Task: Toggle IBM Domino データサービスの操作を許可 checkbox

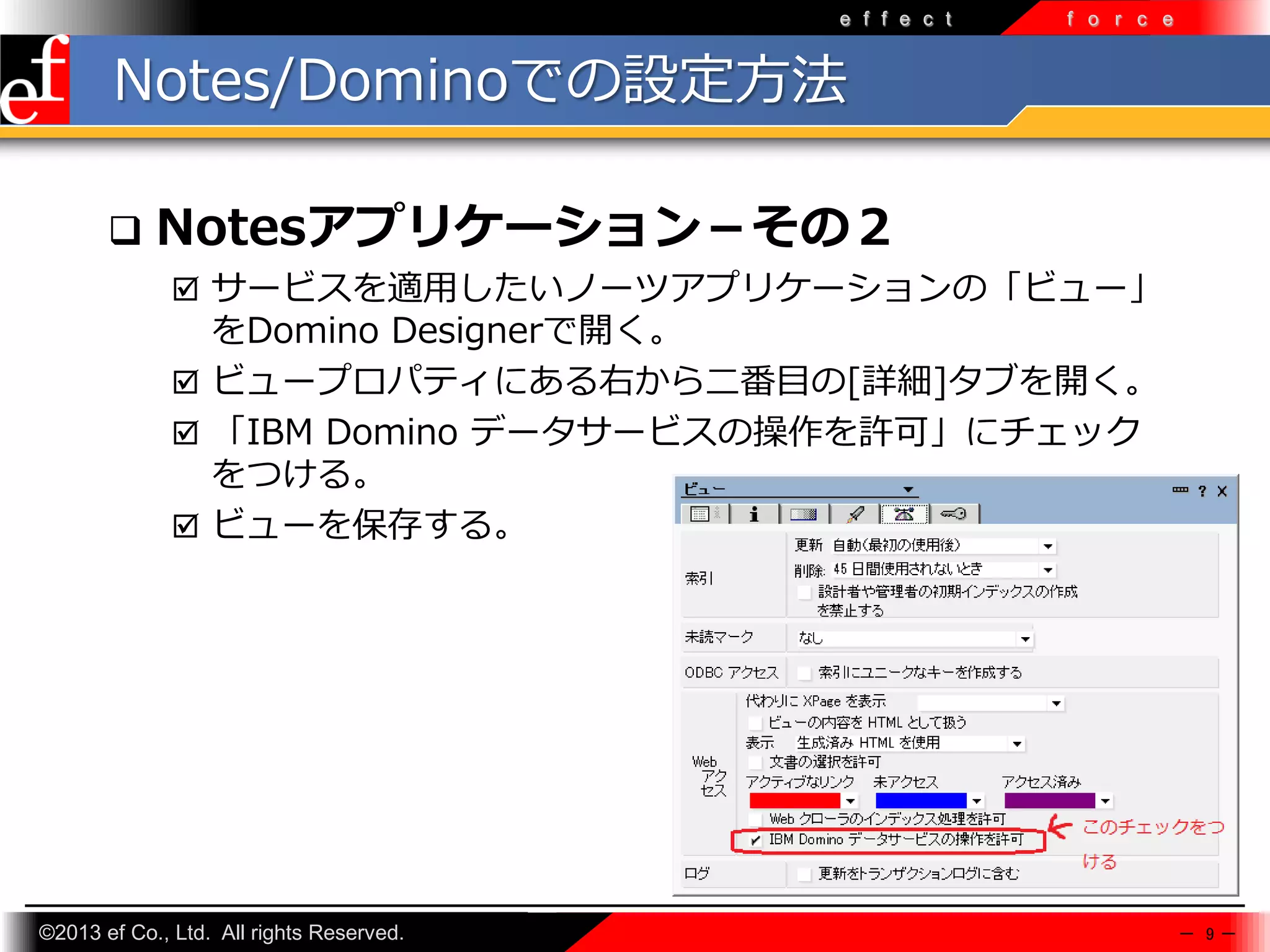Action: 755,840
